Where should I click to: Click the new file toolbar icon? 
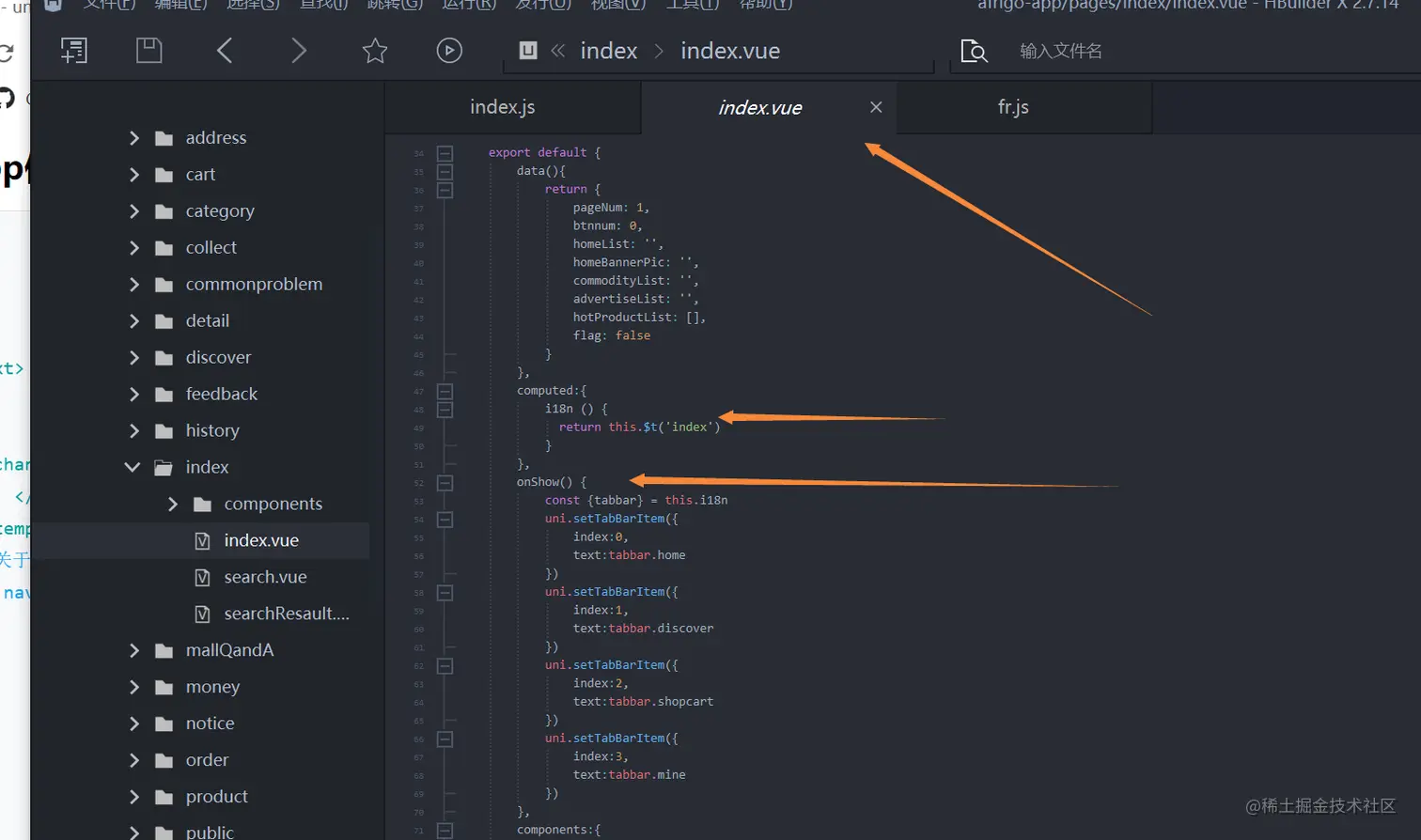73,51
